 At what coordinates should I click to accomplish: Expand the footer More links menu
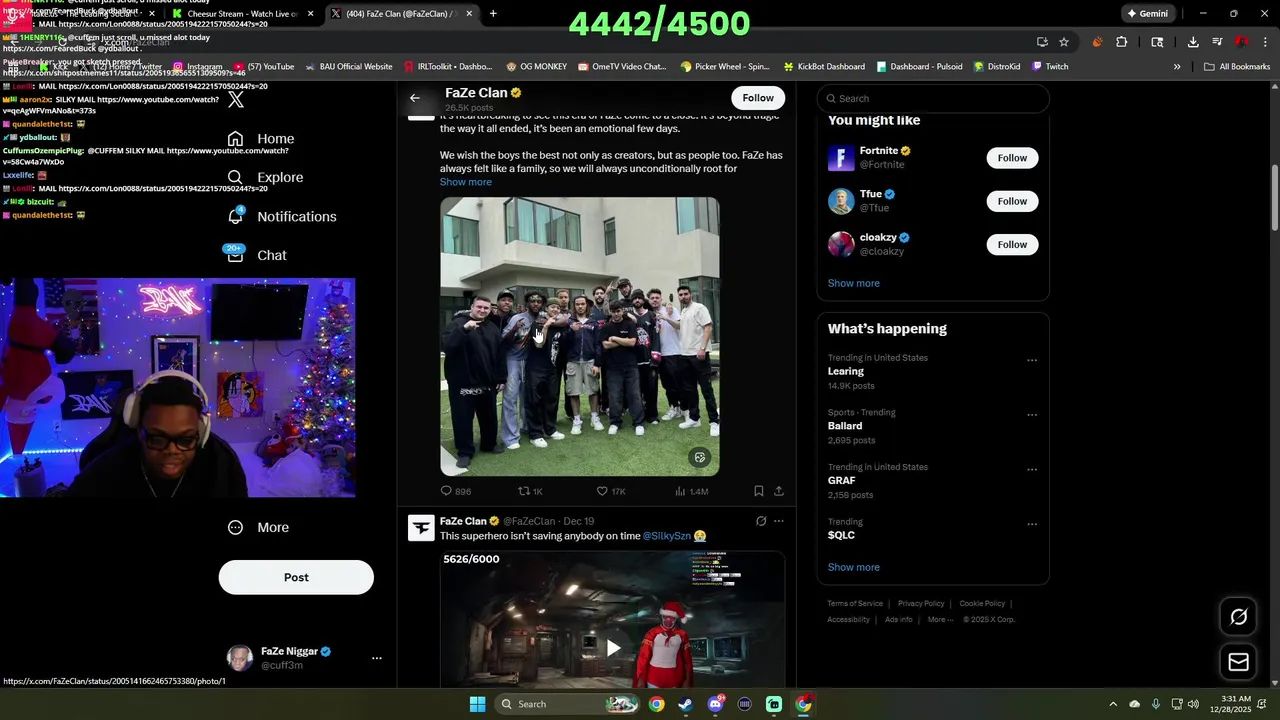[x=940, y=619]
